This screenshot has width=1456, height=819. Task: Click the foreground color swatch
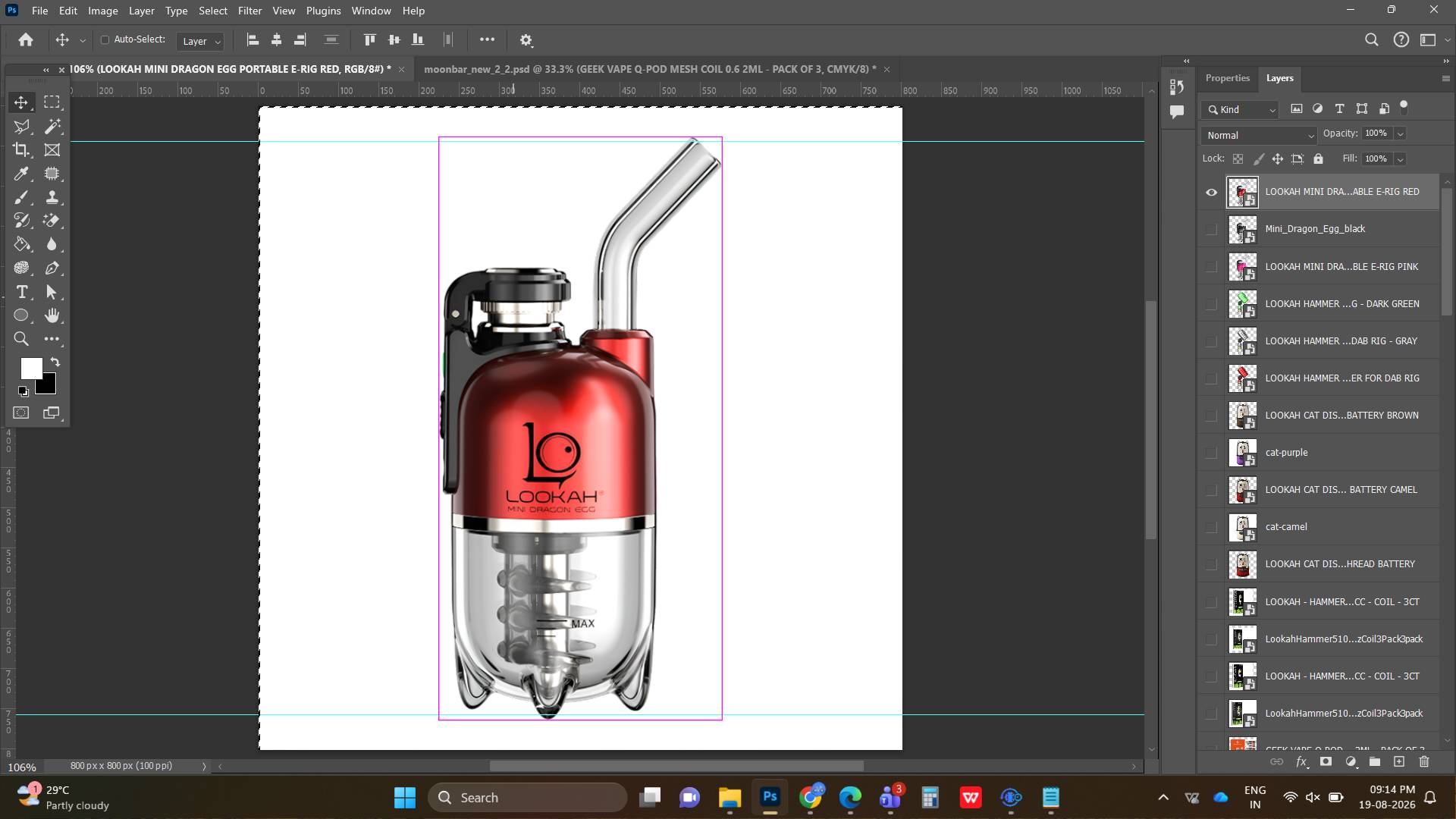click(x=31, y=369)
